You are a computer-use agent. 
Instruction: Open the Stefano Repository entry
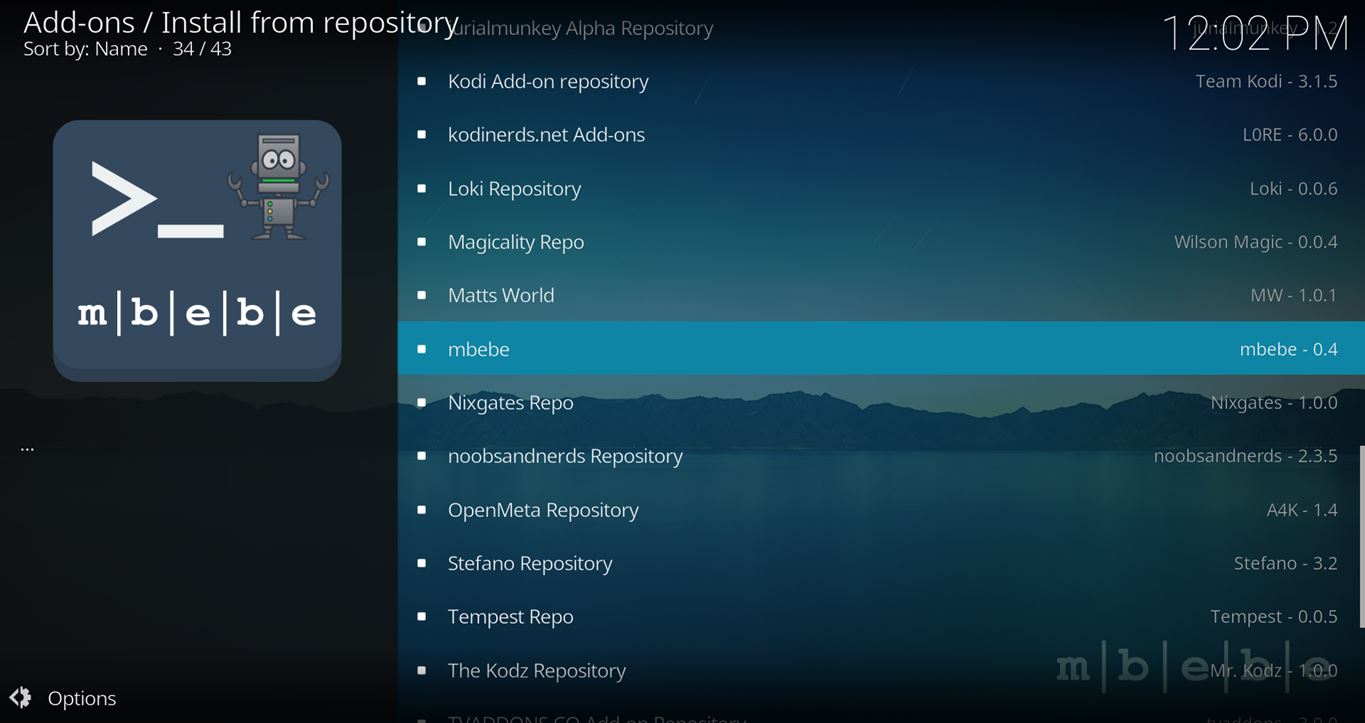(x=530, y=564)
